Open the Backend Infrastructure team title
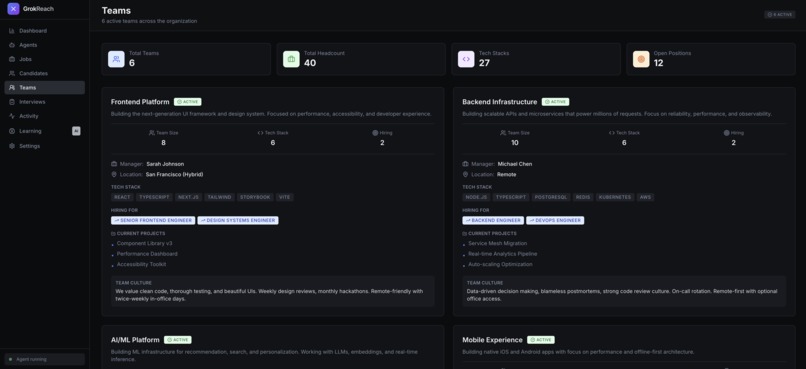Screen dimensions: 806x369 pyautogui.click(x=500, y=102)
